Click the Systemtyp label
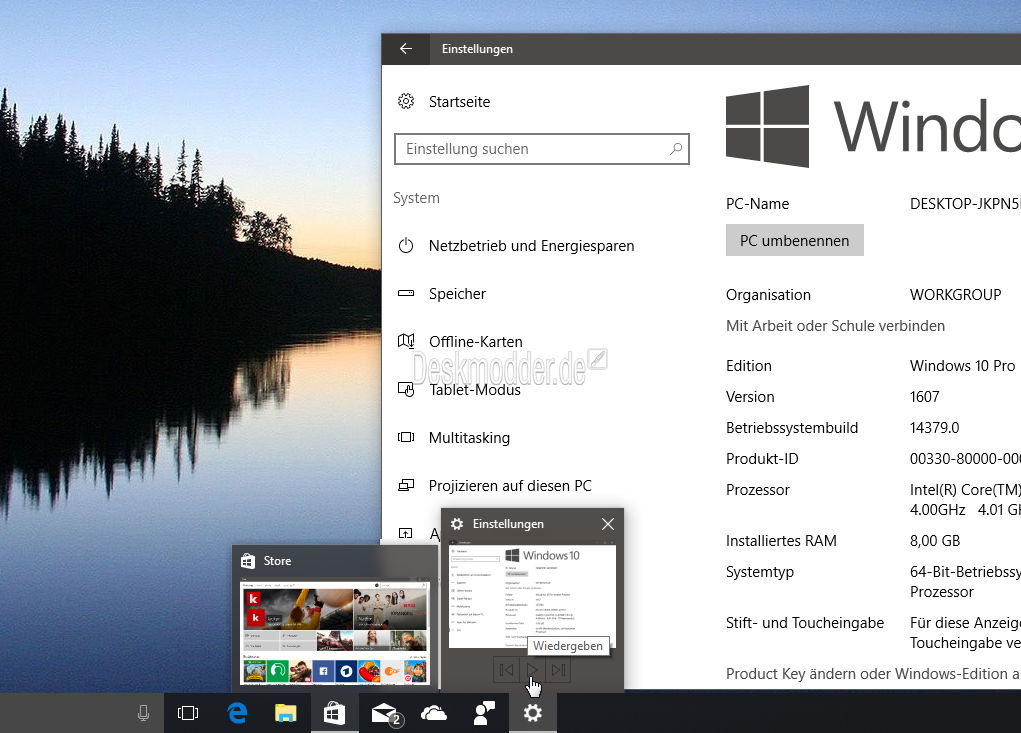This screenshot has width=1021, height=733. point(760,572)
